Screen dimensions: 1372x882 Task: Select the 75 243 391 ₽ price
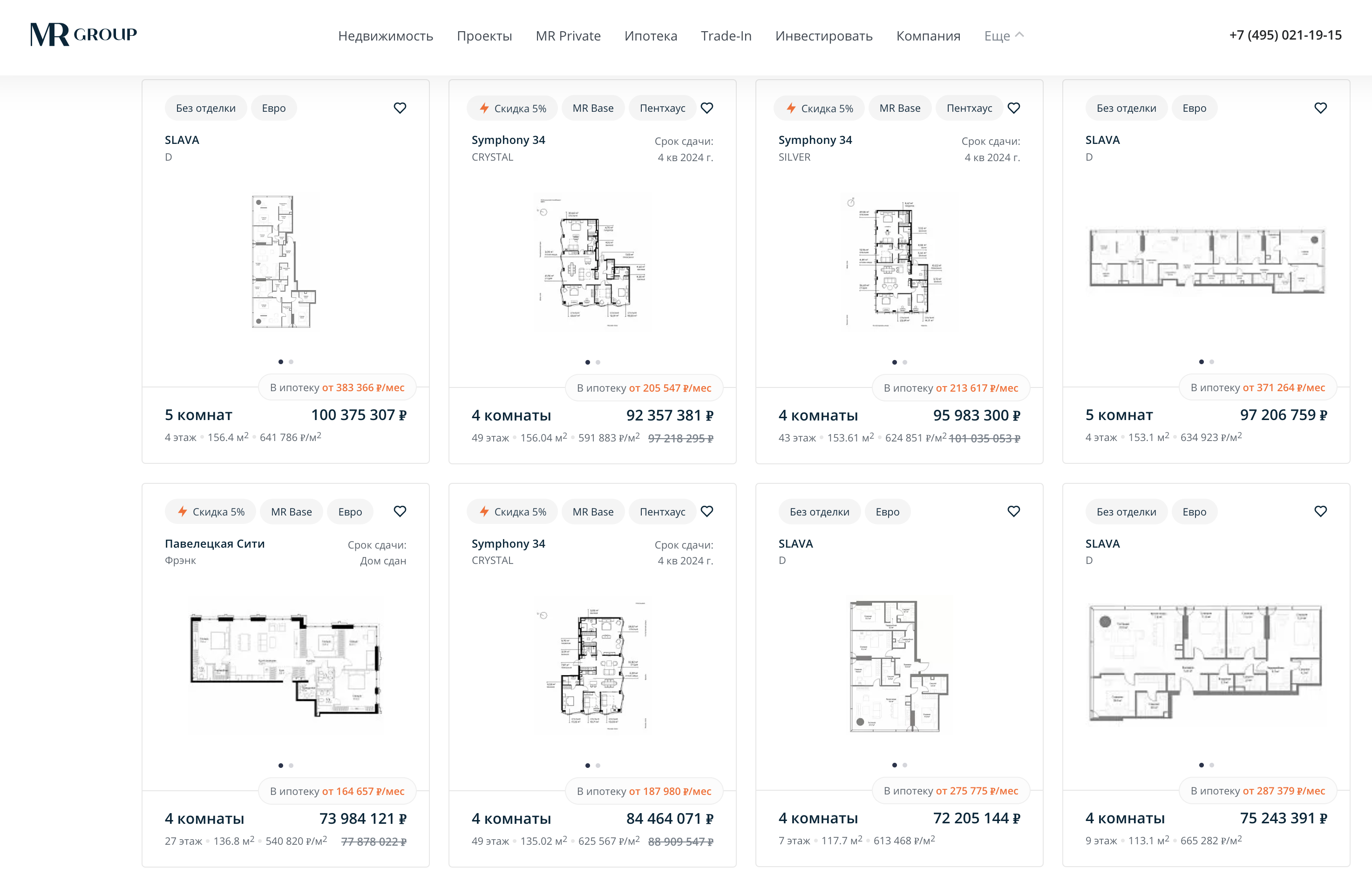coord(1283,818)
